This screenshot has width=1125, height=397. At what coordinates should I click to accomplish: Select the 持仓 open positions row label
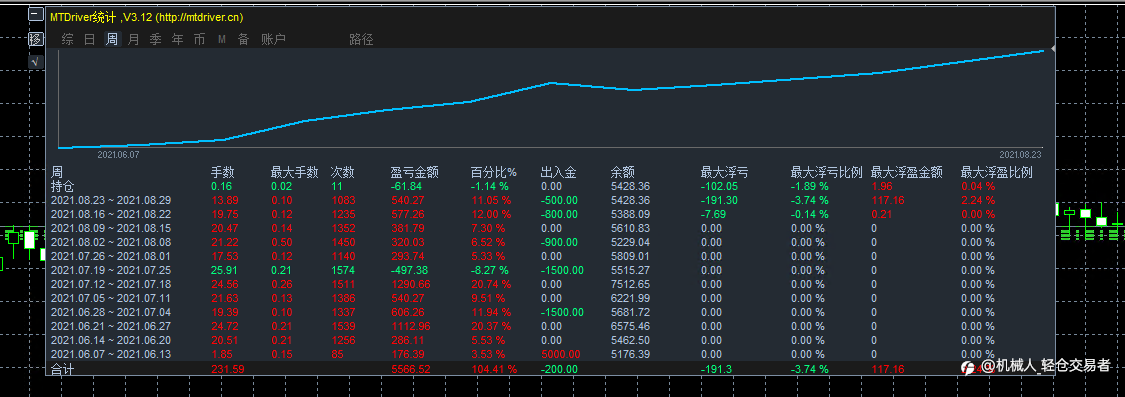click(63, 186)
